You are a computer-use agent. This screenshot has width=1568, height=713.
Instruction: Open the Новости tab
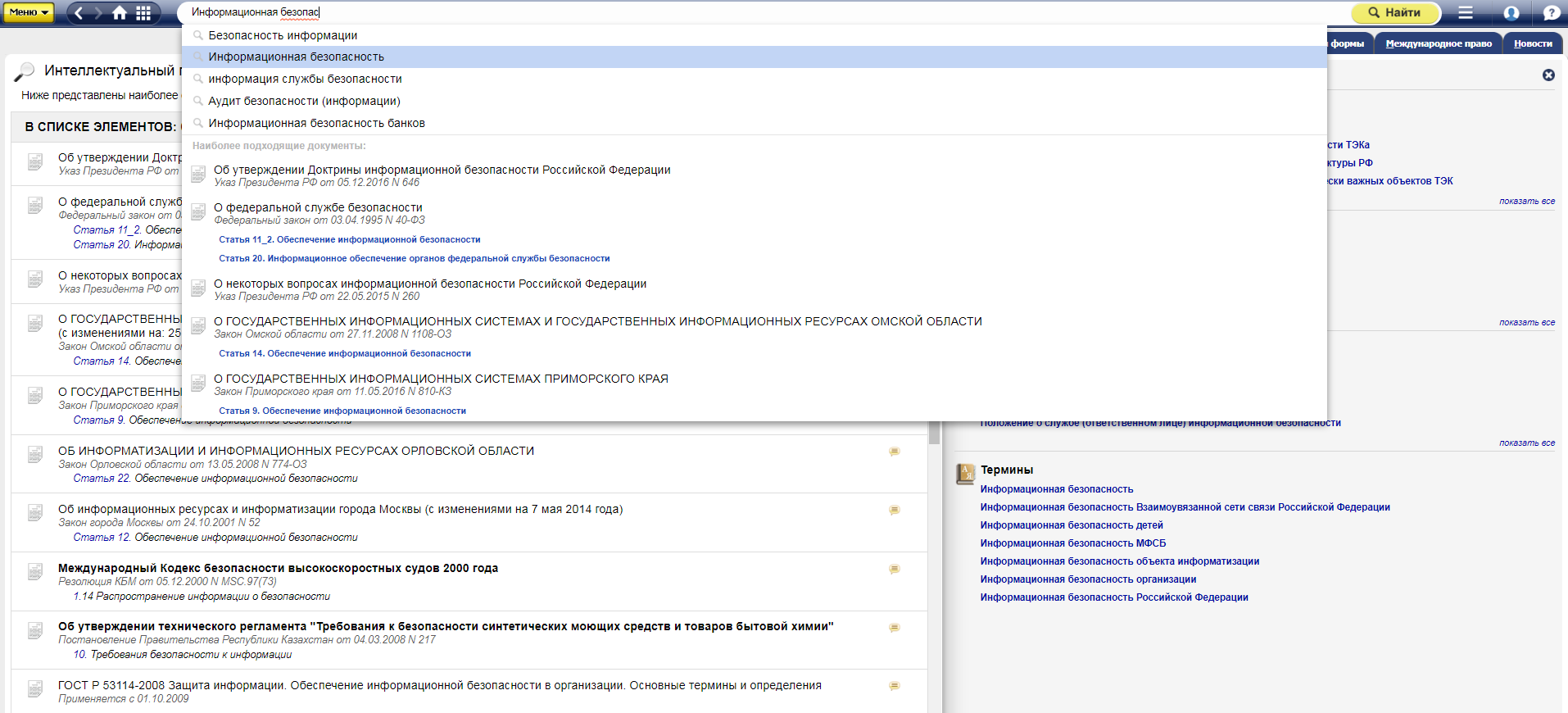click(1533, 43)
